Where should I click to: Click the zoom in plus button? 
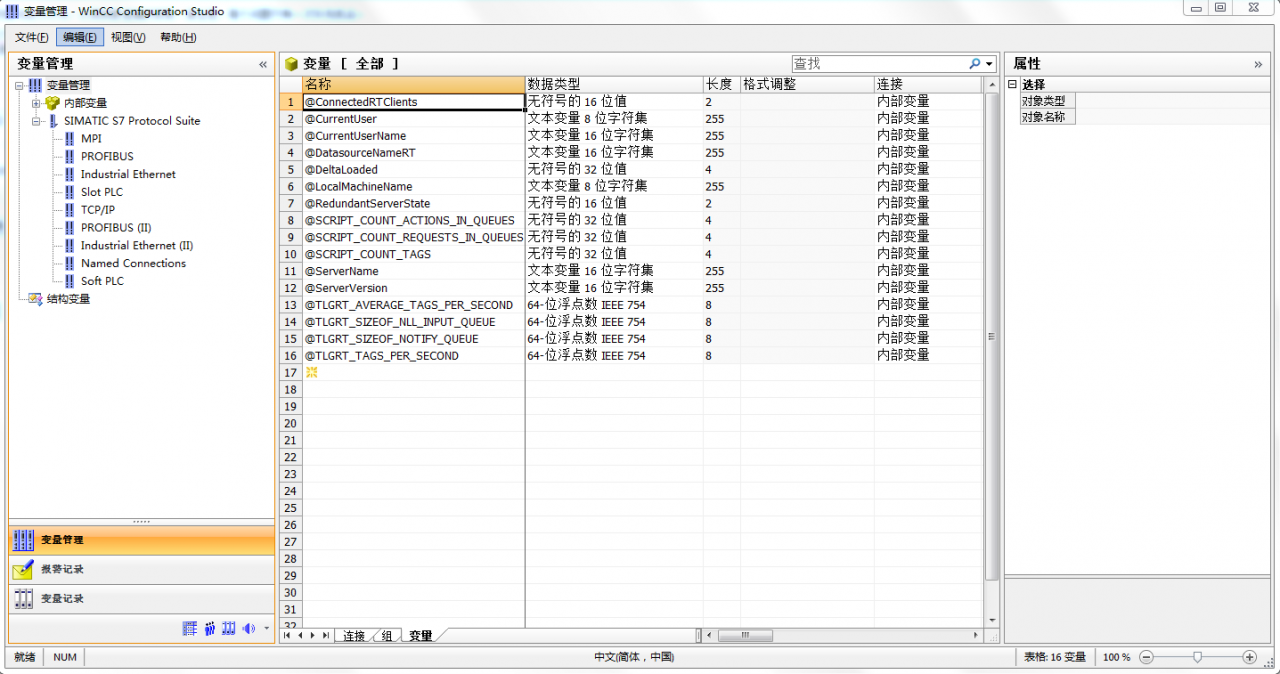coord(1249,657)
